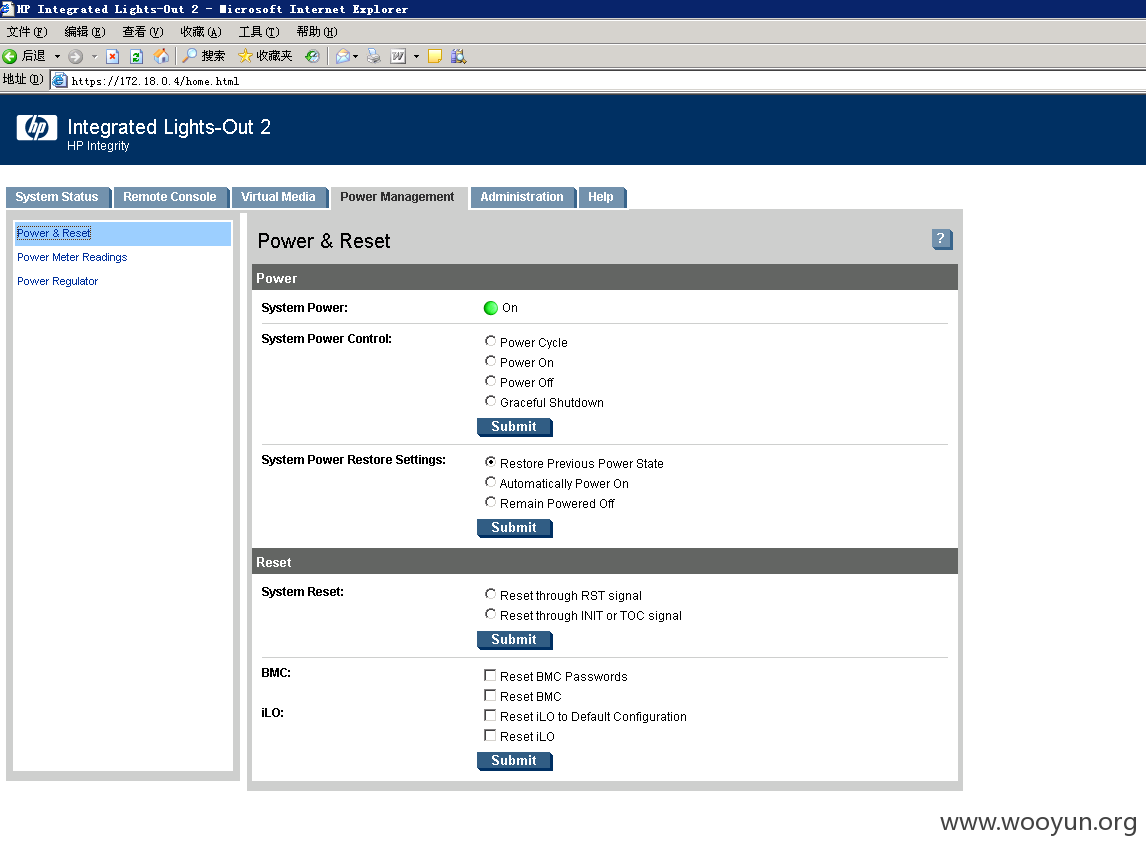
Task: Click the Research binoculars icon
Action: pyautogui.click(x=458, y=56)
